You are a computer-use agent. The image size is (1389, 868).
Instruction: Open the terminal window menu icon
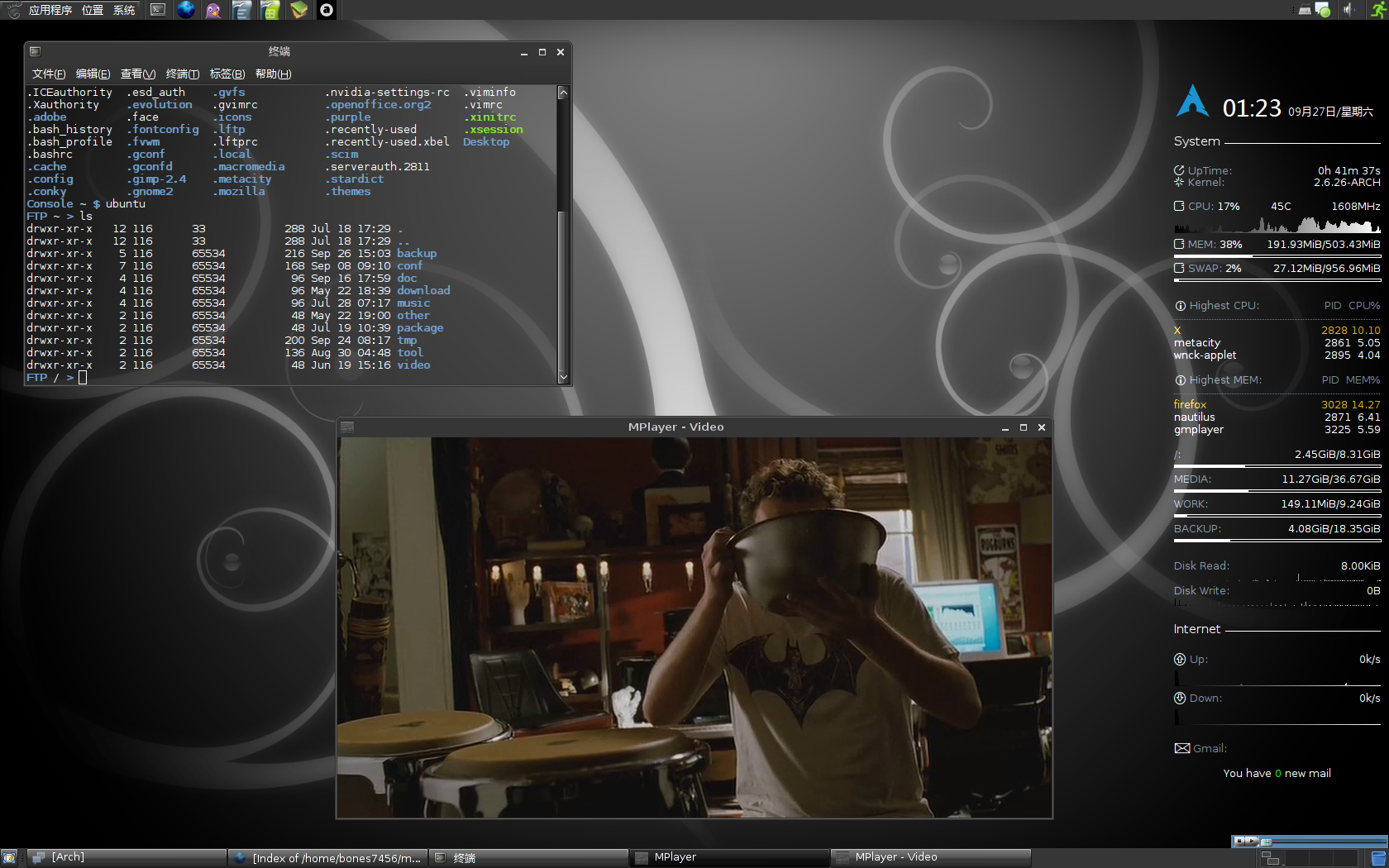click(35, 51)
